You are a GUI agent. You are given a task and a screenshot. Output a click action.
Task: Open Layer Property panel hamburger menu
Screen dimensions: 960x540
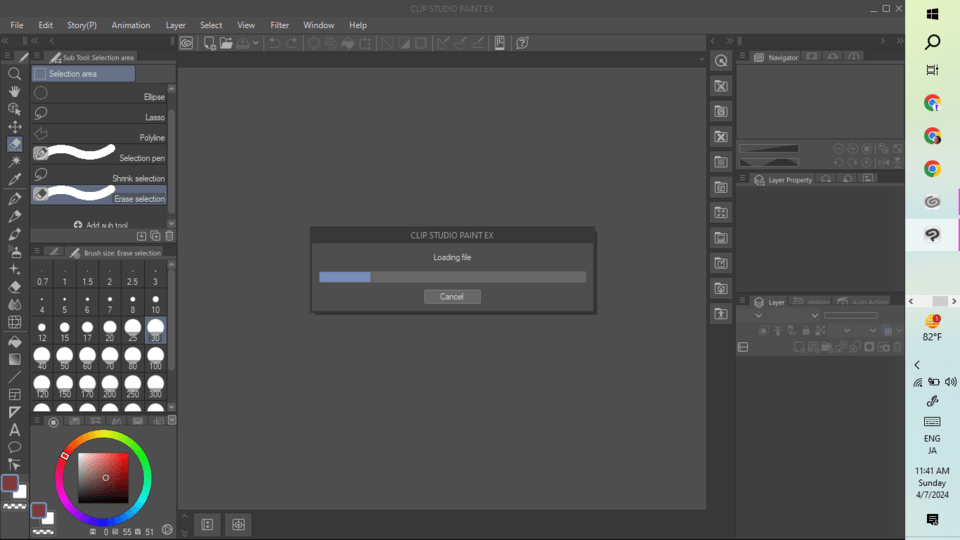[x=743, y=178]
